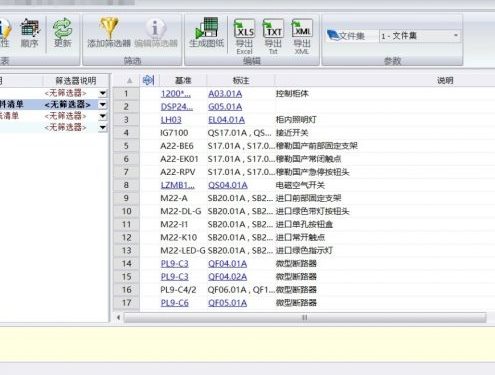
Task: Click the table's horizontal scrollbar thumb
Action: [305, 317]
